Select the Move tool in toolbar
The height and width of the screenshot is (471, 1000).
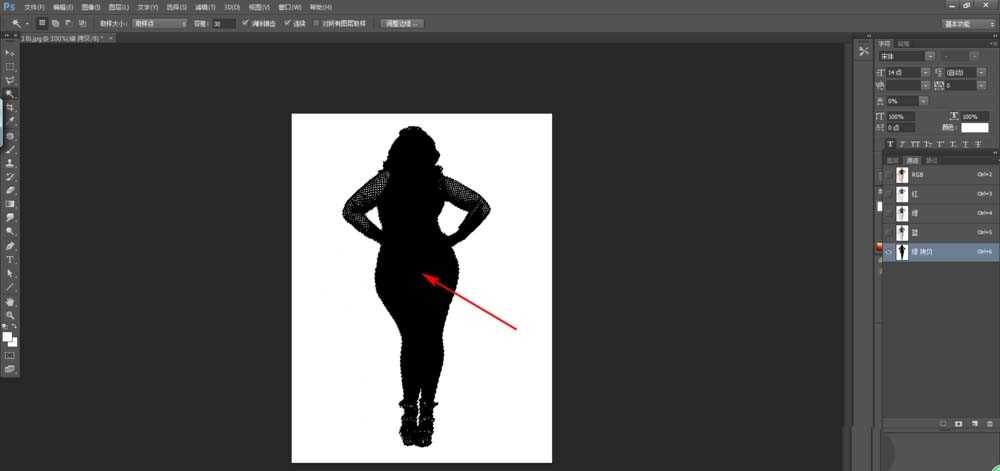(x=10, y=53)
